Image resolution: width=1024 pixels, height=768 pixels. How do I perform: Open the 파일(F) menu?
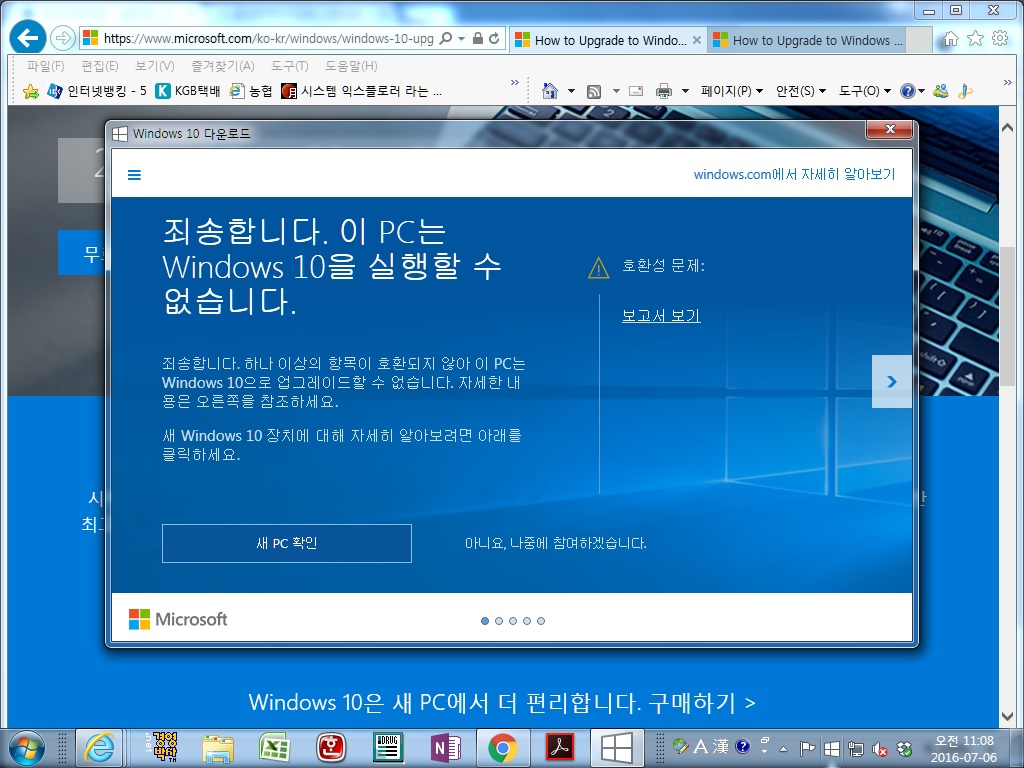(x=46, y=66)
